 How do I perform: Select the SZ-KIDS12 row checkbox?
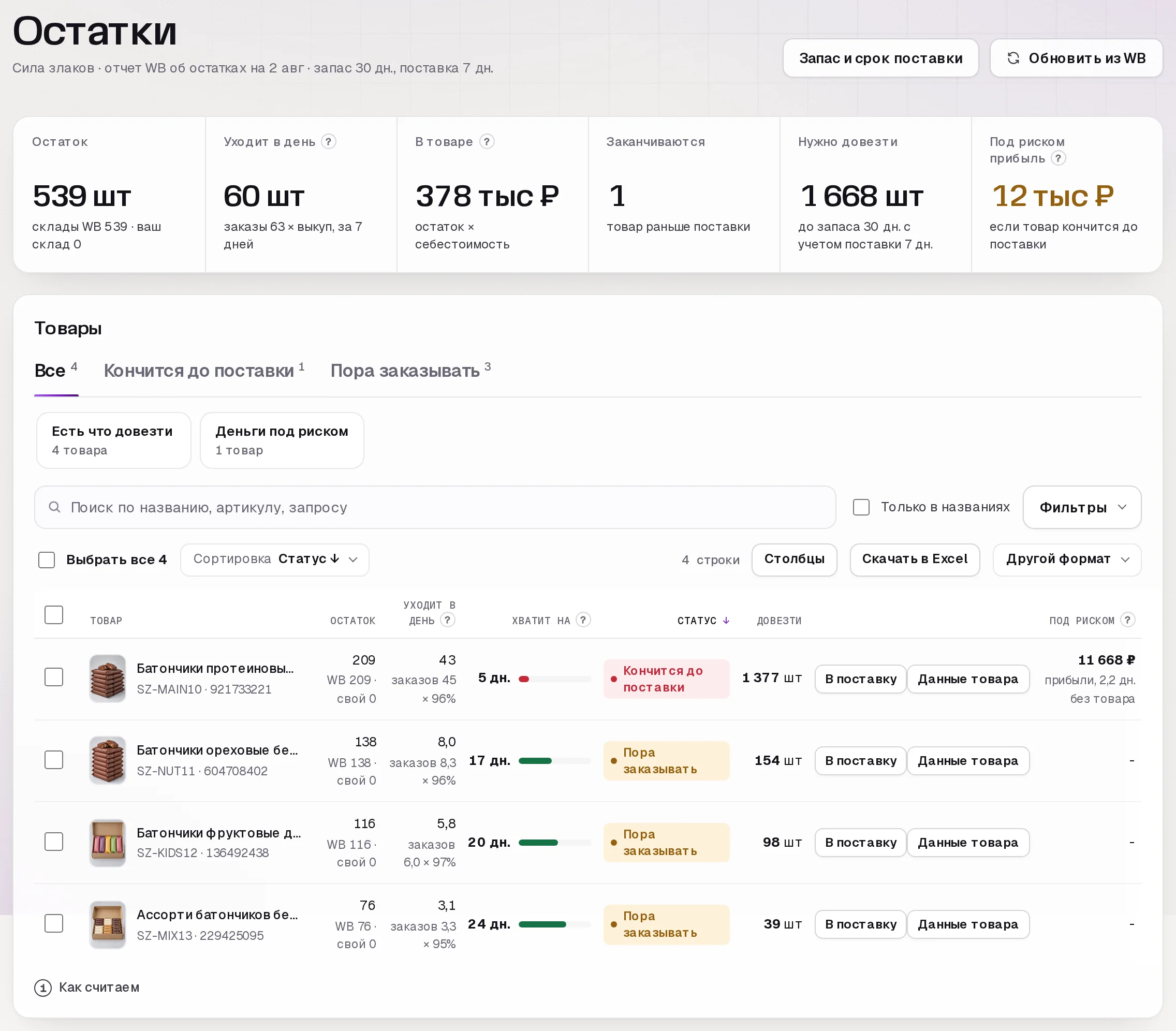tap(54, 841)
